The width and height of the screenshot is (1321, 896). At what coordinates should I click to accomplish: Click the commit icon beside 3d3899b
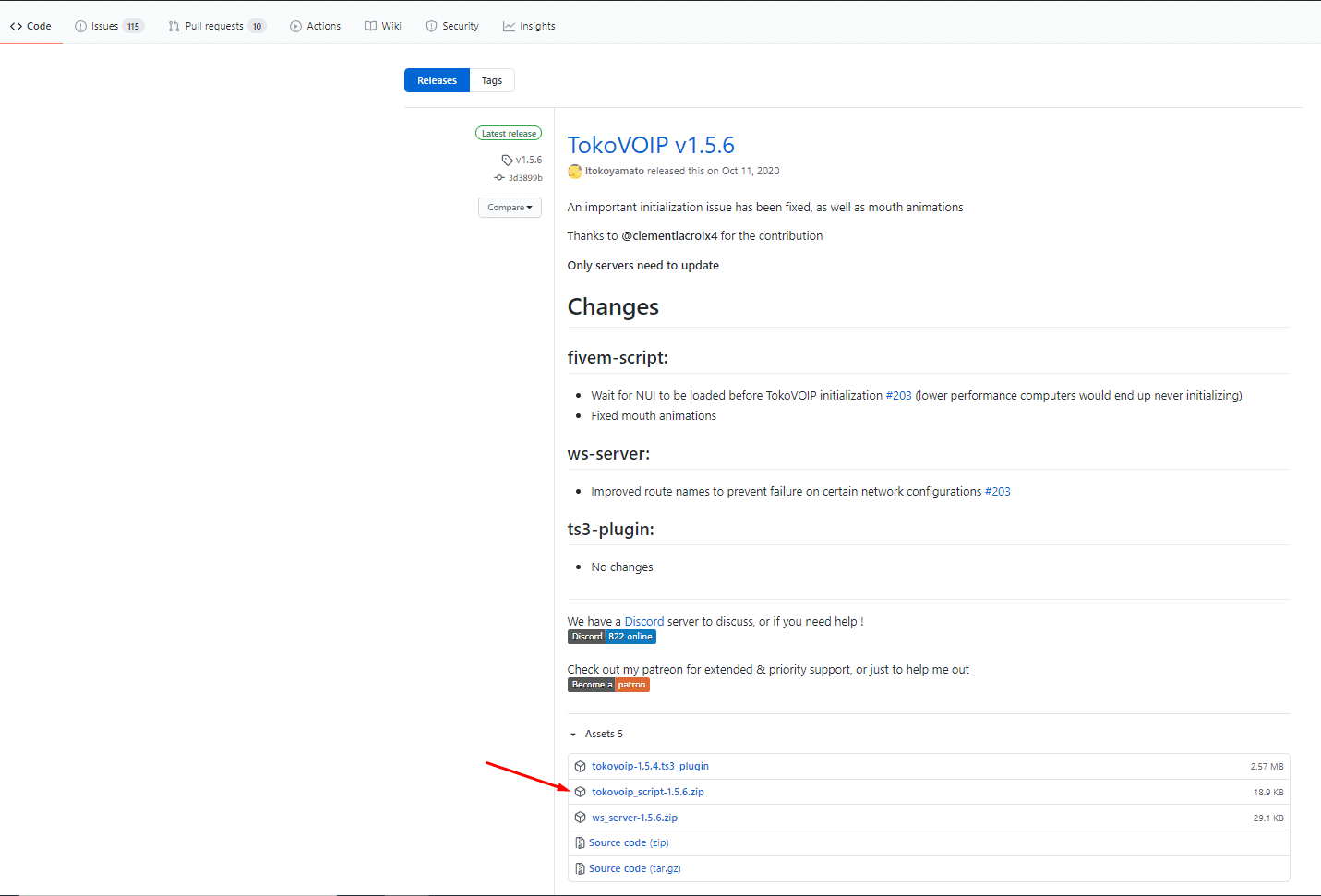point(499,178)
